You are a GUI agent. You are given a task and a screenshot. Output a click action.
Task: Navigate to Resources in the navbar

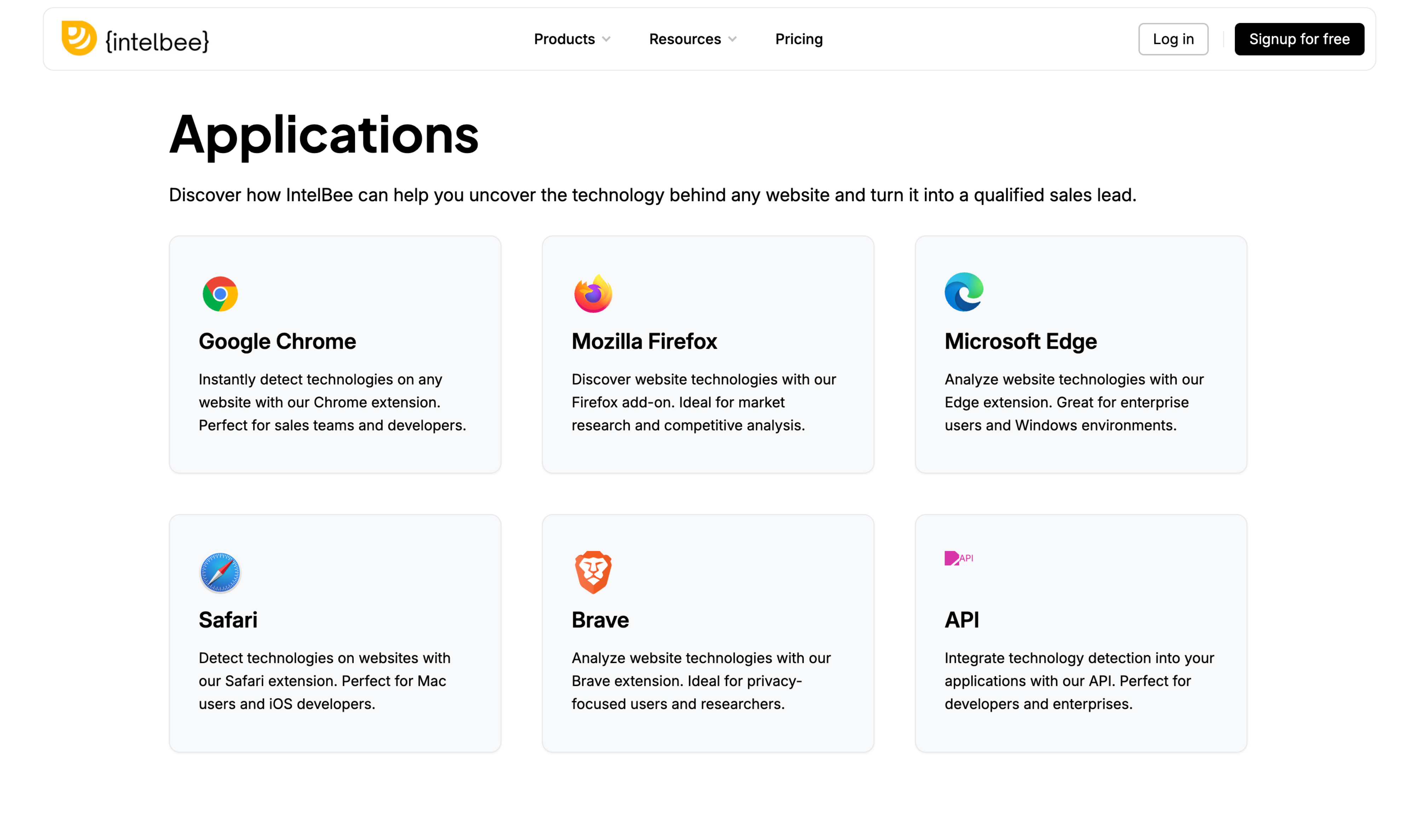(685, 39)
